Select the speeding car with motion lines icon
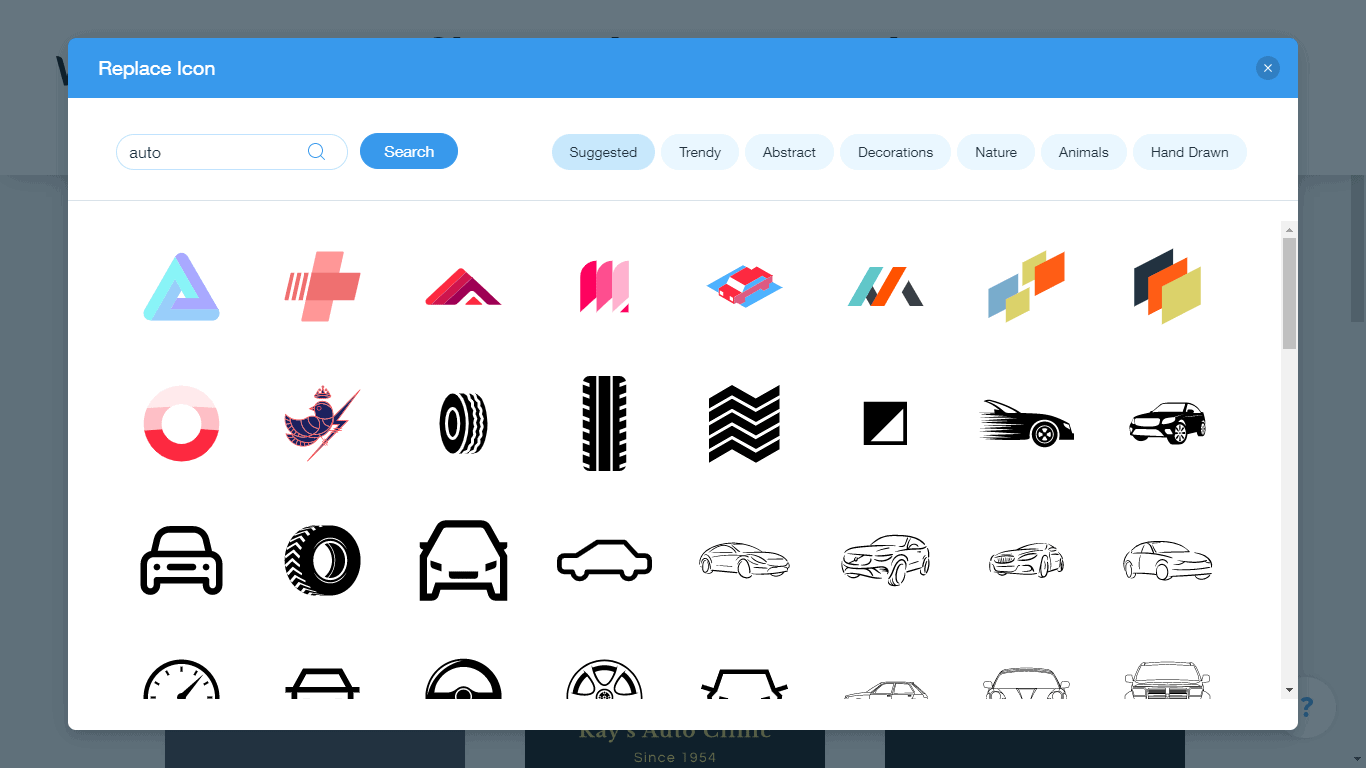 (x=1027, y=423)
